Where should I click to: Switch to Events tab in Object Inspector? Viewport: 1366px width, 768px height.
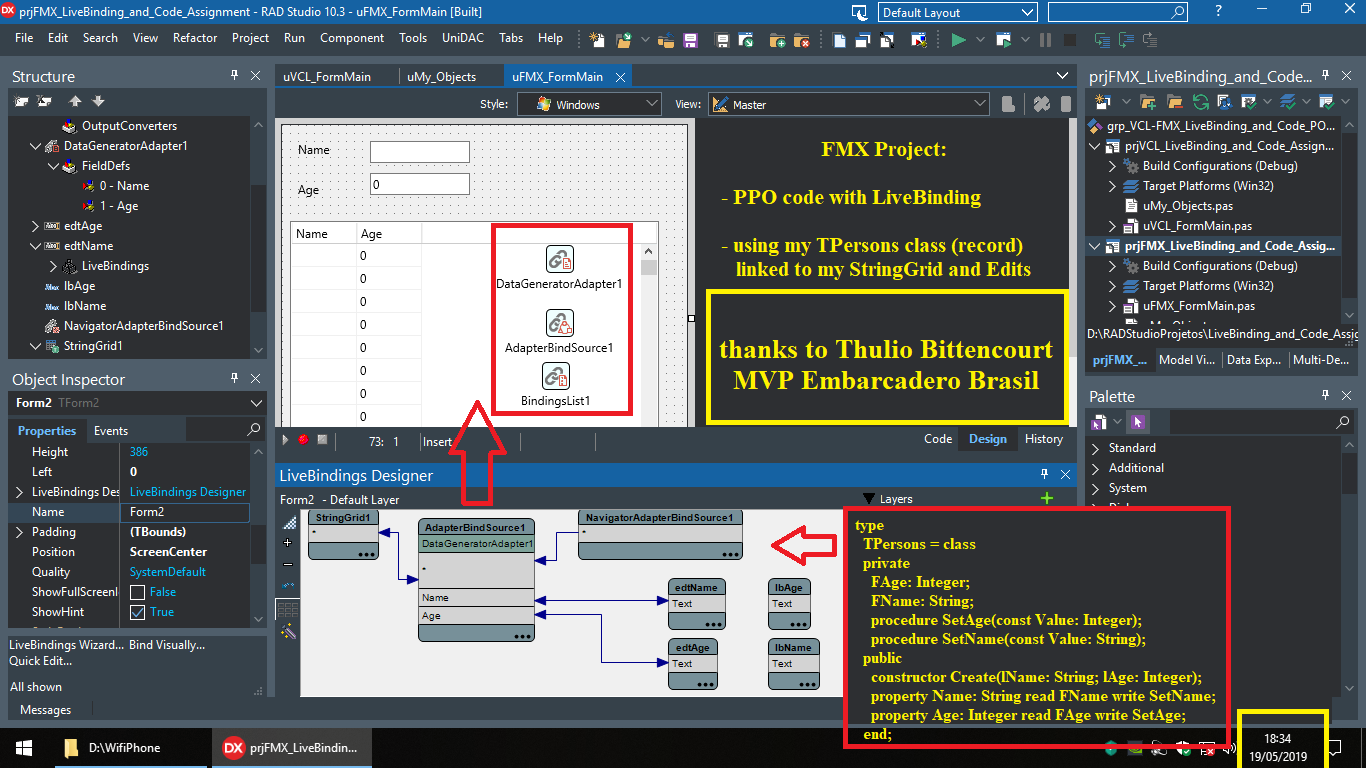coord(111,431)
